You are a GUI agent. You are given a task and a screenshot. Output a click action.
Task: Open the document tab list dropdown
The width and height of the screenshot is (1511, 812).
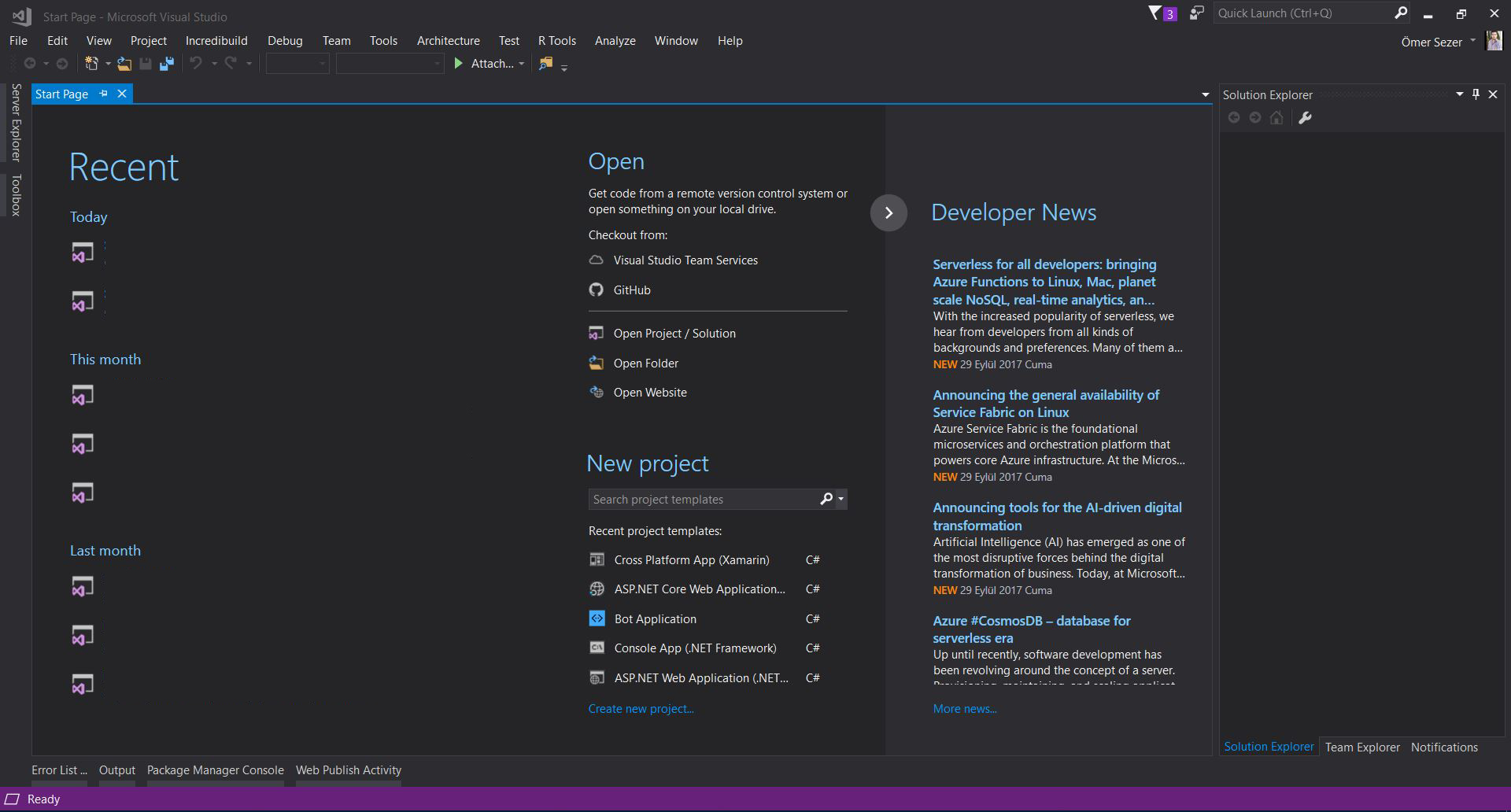(x=1205, y=94)
